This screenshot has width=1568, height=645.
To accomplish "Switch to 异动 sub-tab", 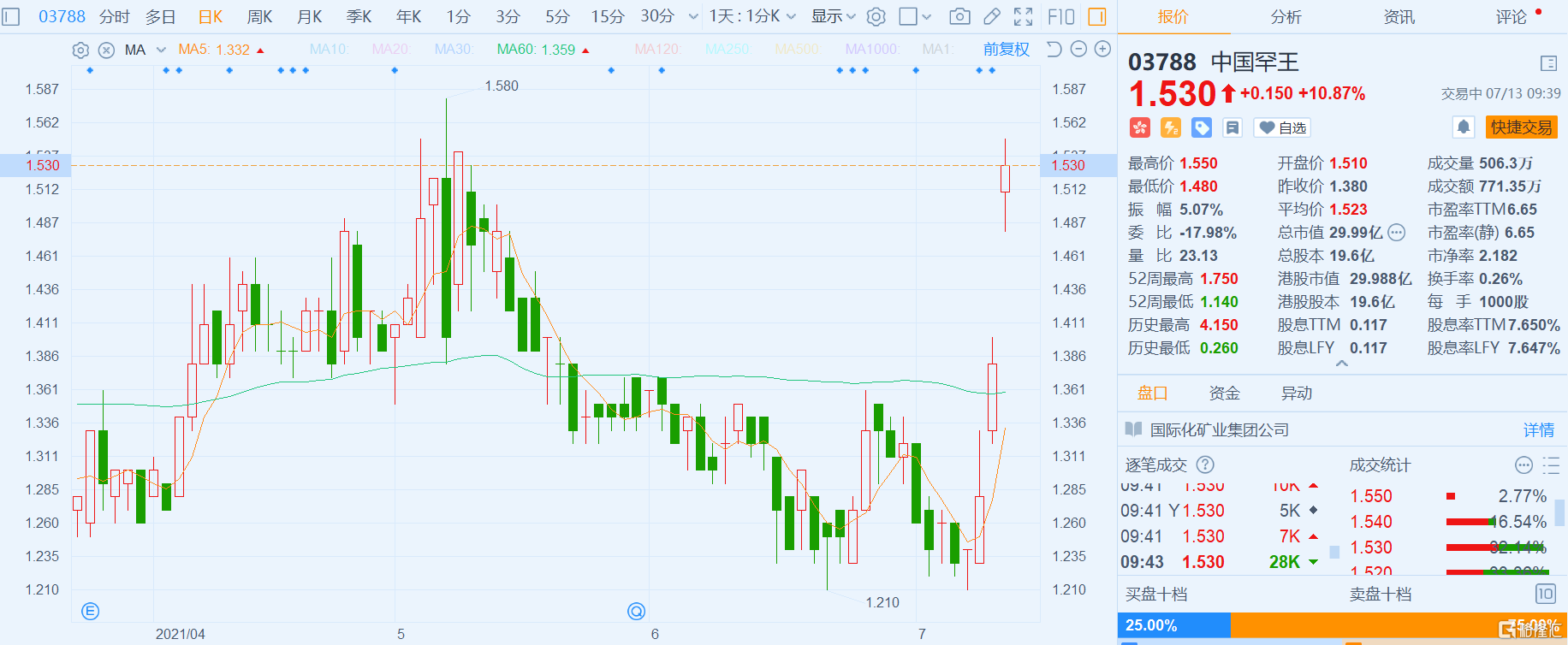I will [1296, 393].
